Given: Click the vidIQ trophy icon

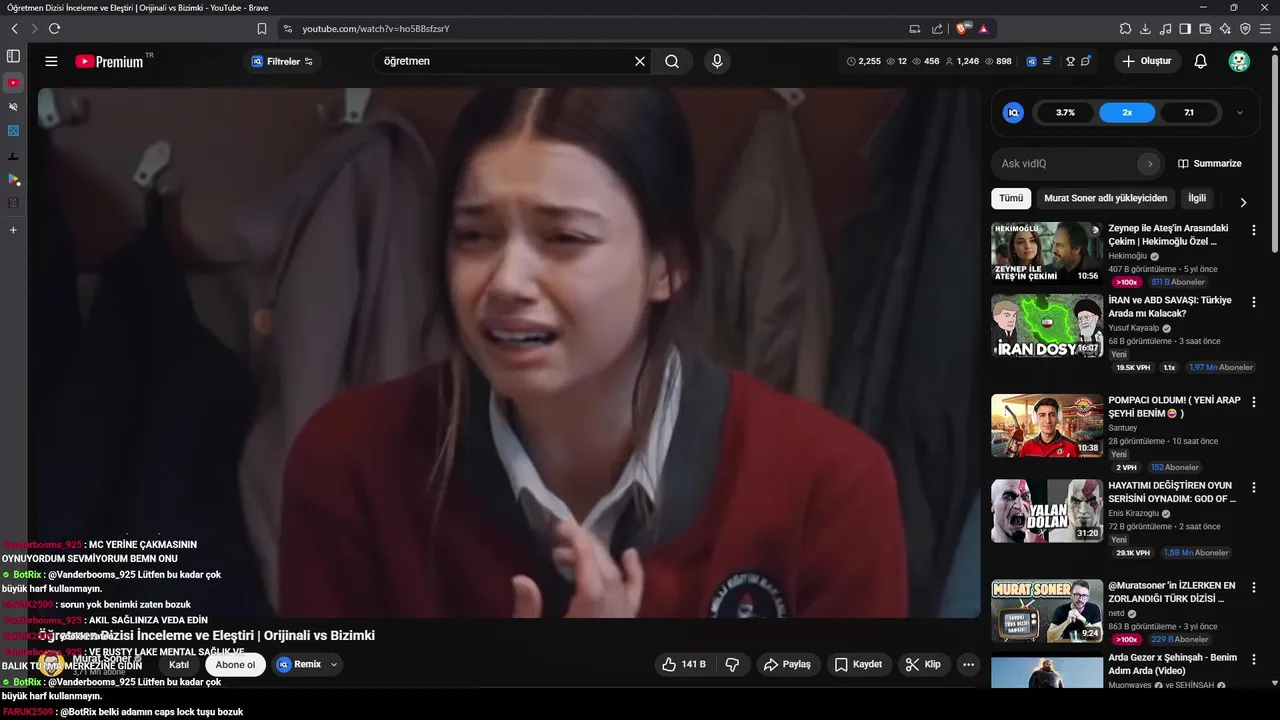Looking at the screenshot, I should point(1070,61).
